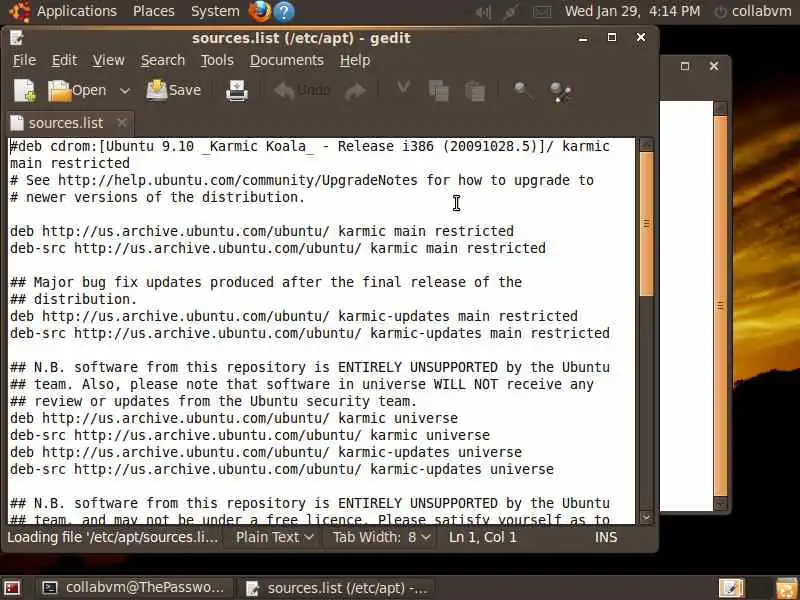Place cursor in line 'deb-src http://us.archive.ubuntu.com/ubuntu/ karmic universe'
The width and height of the screenshot is (800, 600).
click(249, 435)
